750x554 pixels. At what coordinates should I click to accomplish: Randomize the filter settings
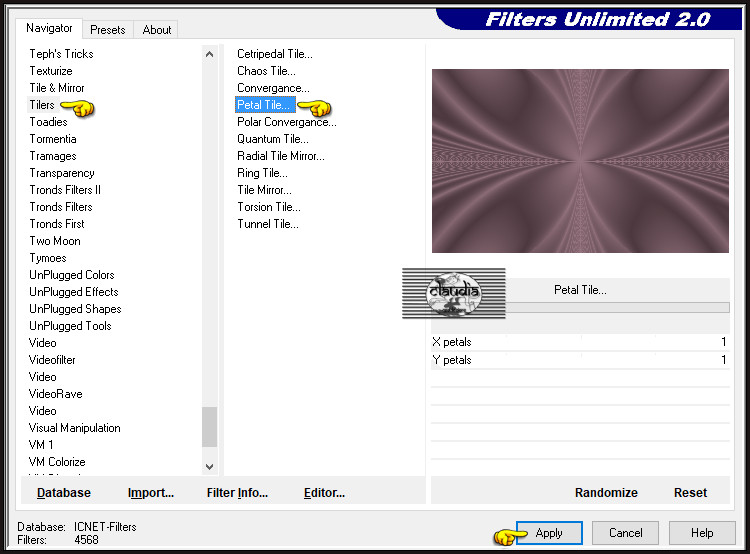[x=606, y=493]
